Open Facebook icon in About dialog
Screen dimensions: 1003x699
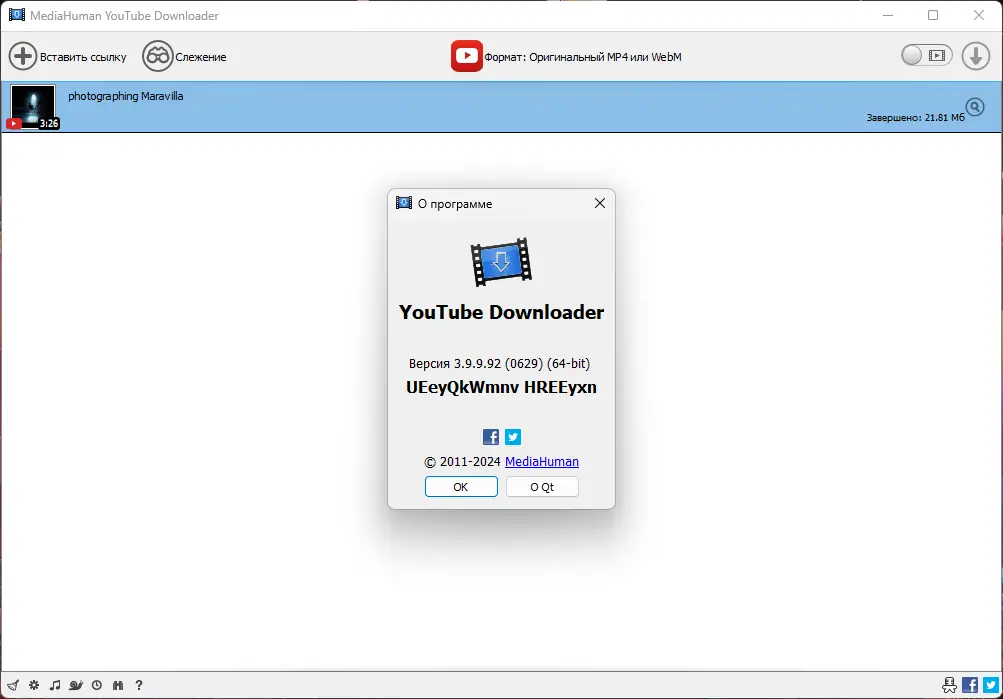click(491, 437)
